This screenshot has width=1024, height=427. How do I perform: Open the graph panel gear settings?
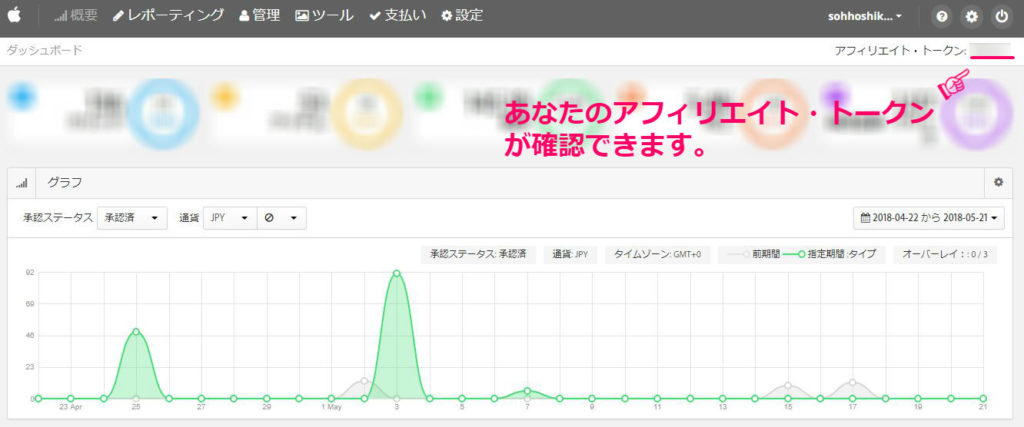tap(999, 183)
